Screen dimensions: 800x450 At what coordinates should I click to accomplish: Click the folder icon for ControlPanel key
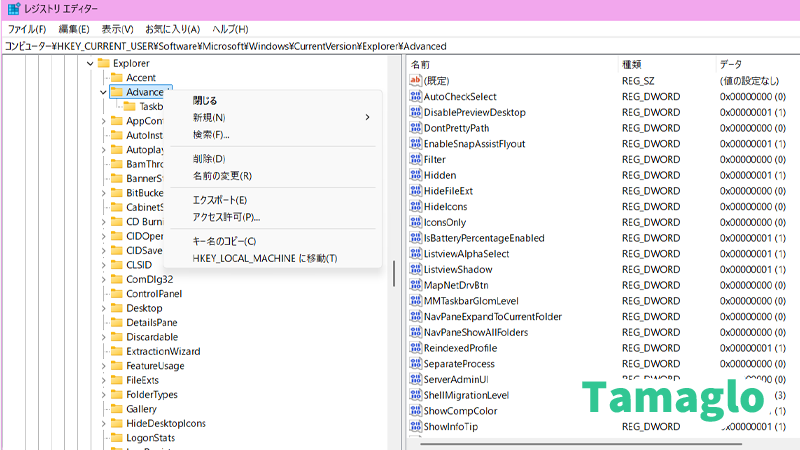pyautogui.click(x=116, y=294)
